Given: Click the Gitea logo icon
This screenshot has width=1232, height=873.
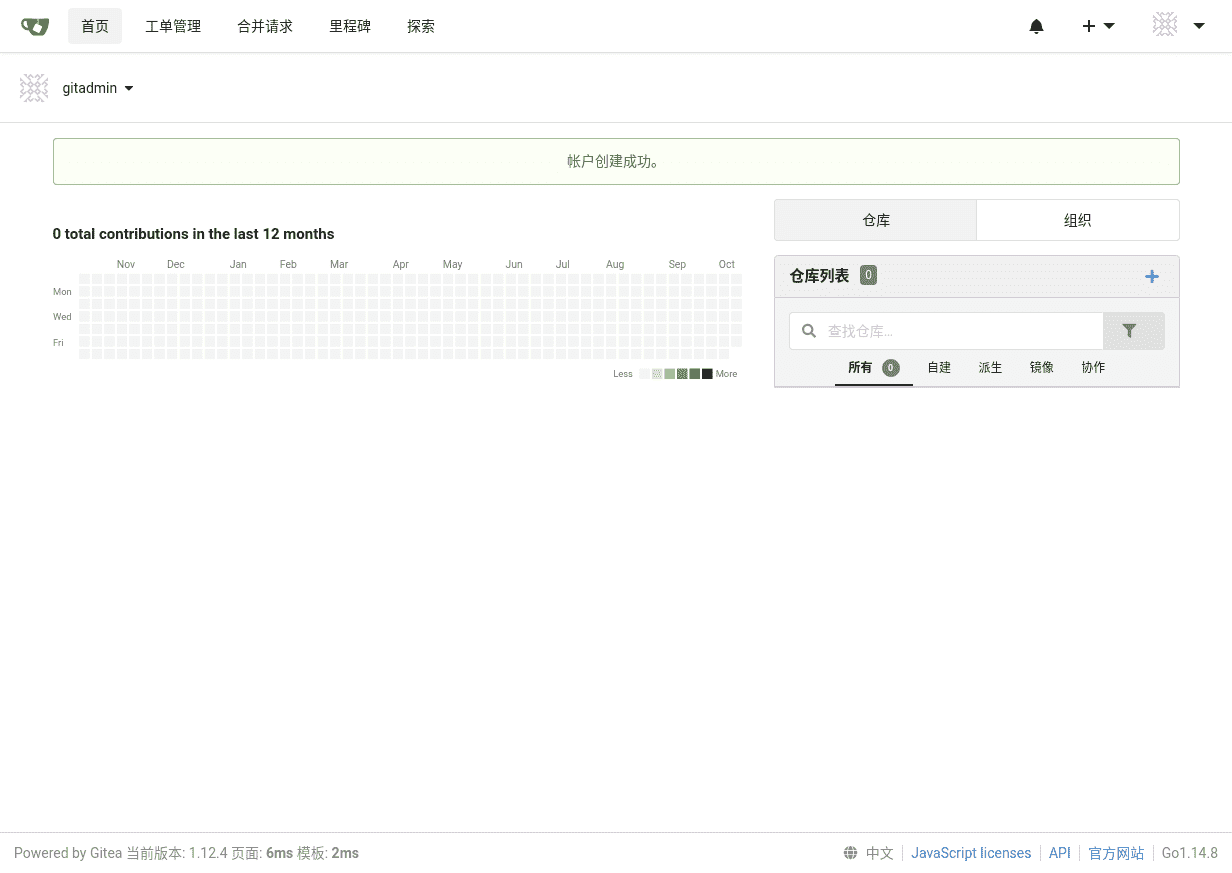Looking at the screenshot, I should [35, 26].
